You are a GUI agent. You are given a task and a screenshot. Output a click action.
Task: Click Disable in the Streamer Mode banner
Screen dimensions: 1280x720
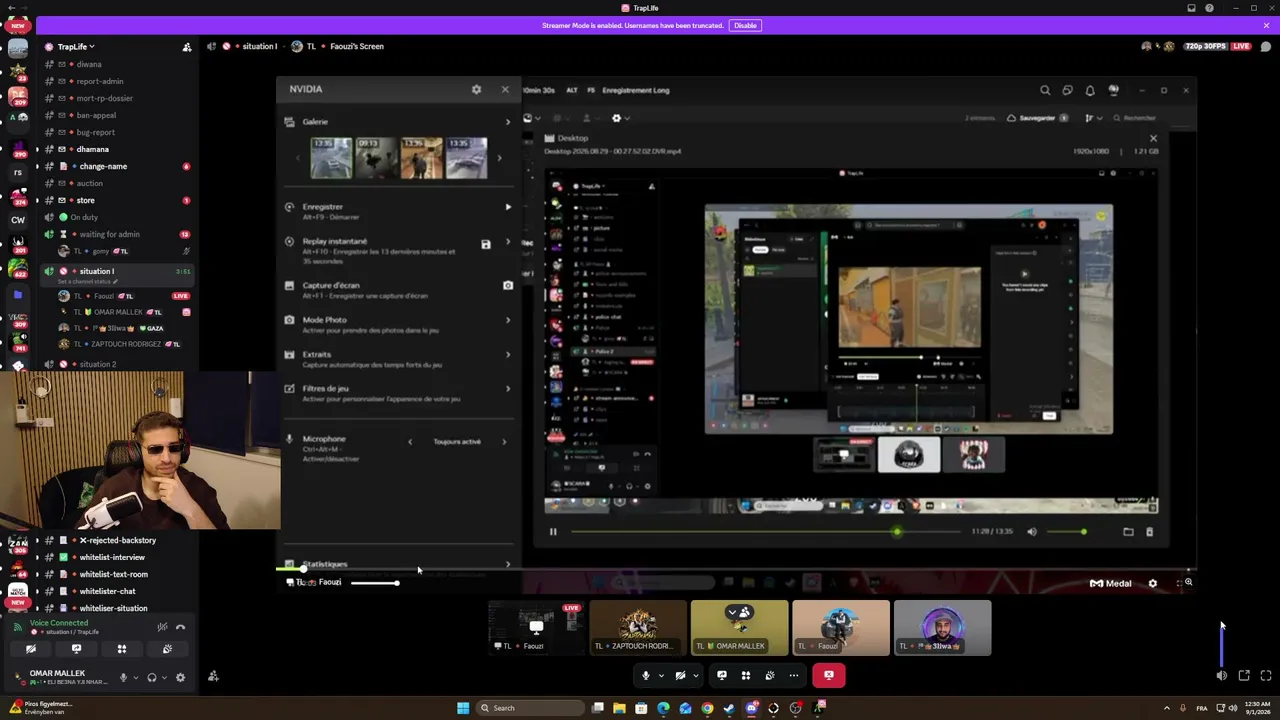pyautogui.click(x=745, y=25)
